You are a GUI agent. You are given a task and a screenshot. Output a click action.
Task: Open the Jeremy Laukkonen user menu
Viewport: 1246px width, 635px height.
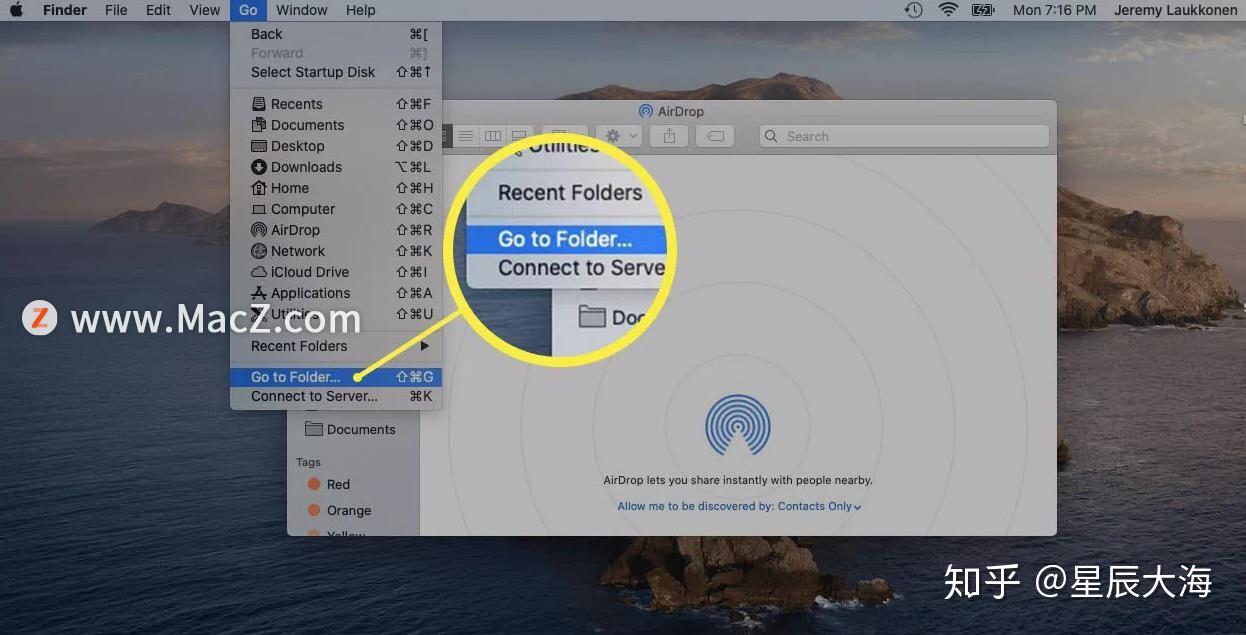click(1176, 10)
